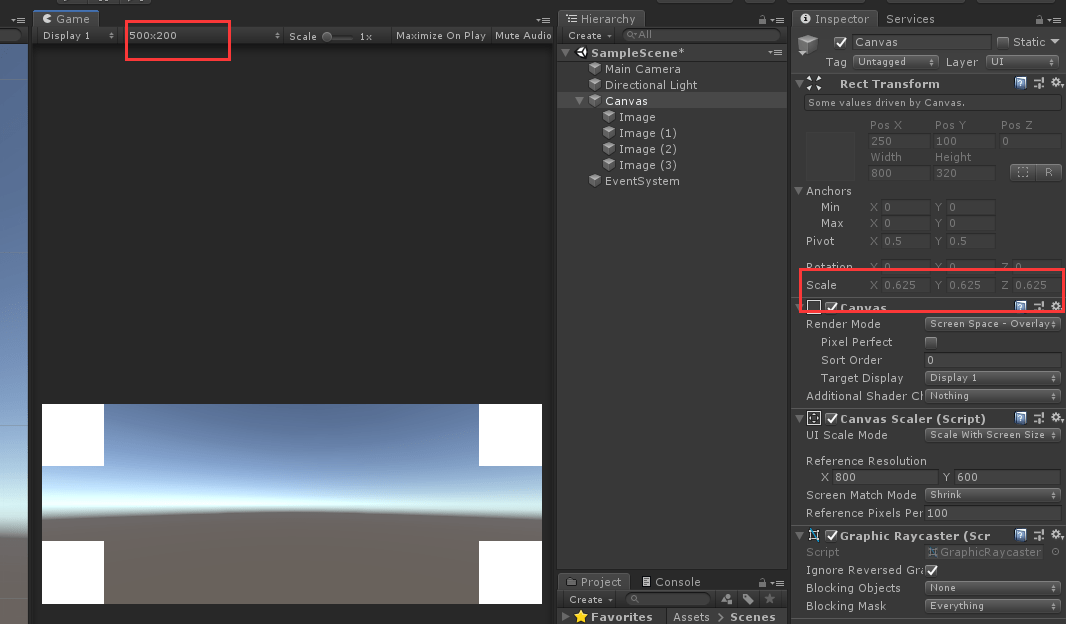Disable the Canvas Scaler component checkbox

(831, 418)
